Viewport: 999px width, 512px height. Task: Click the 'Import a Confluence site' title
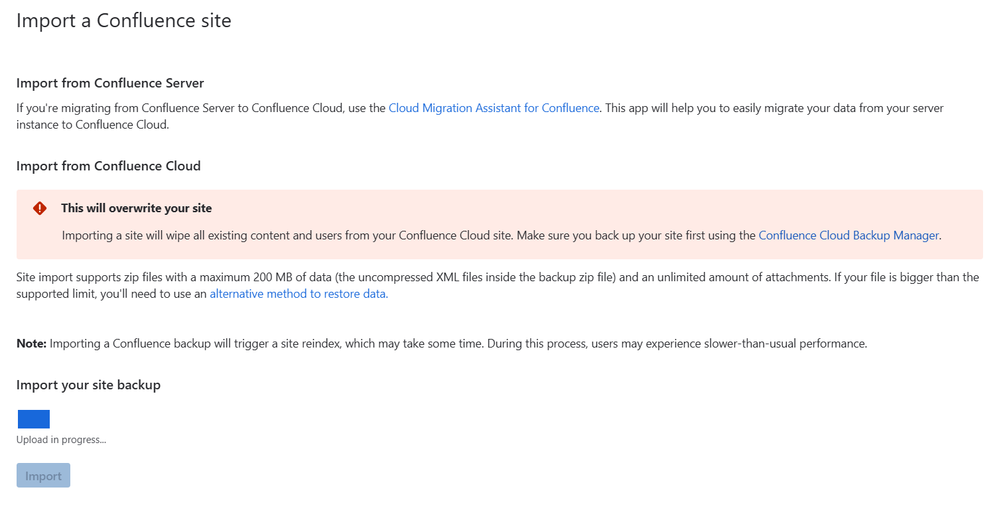tap(124, 20)
